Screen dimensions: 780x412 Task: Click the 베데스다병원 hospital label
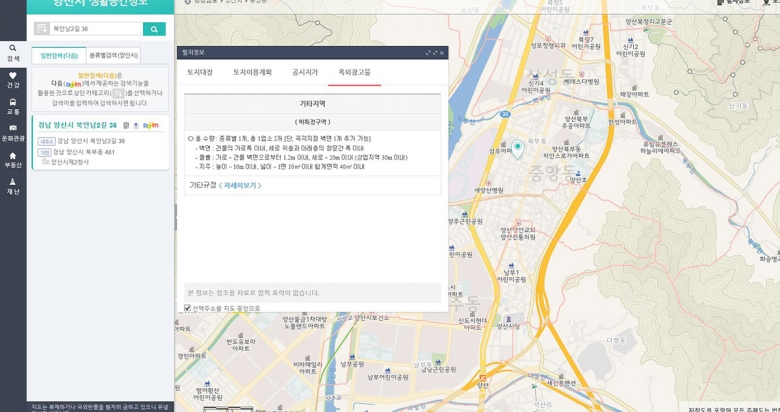(582, 82)
